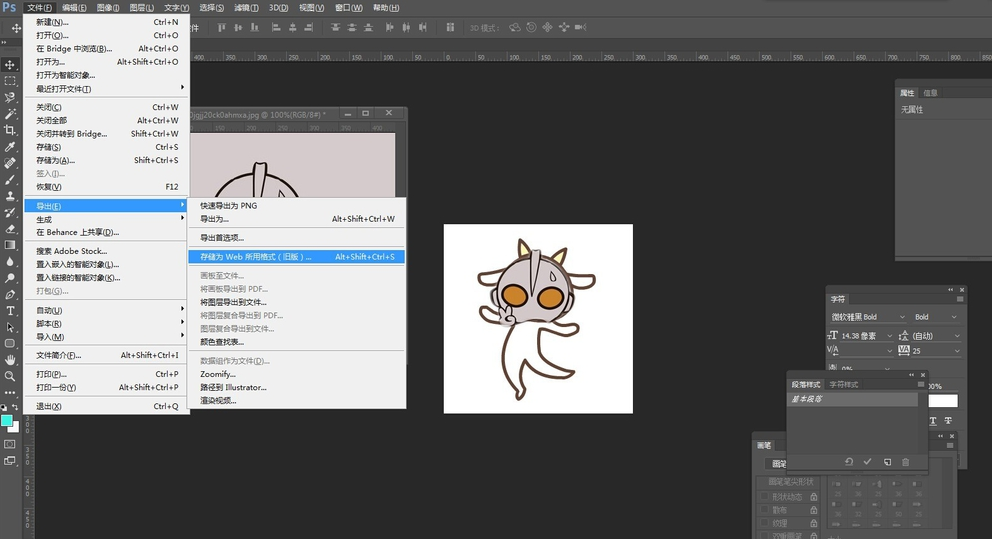Select the Hand tool

coord(10,359)
